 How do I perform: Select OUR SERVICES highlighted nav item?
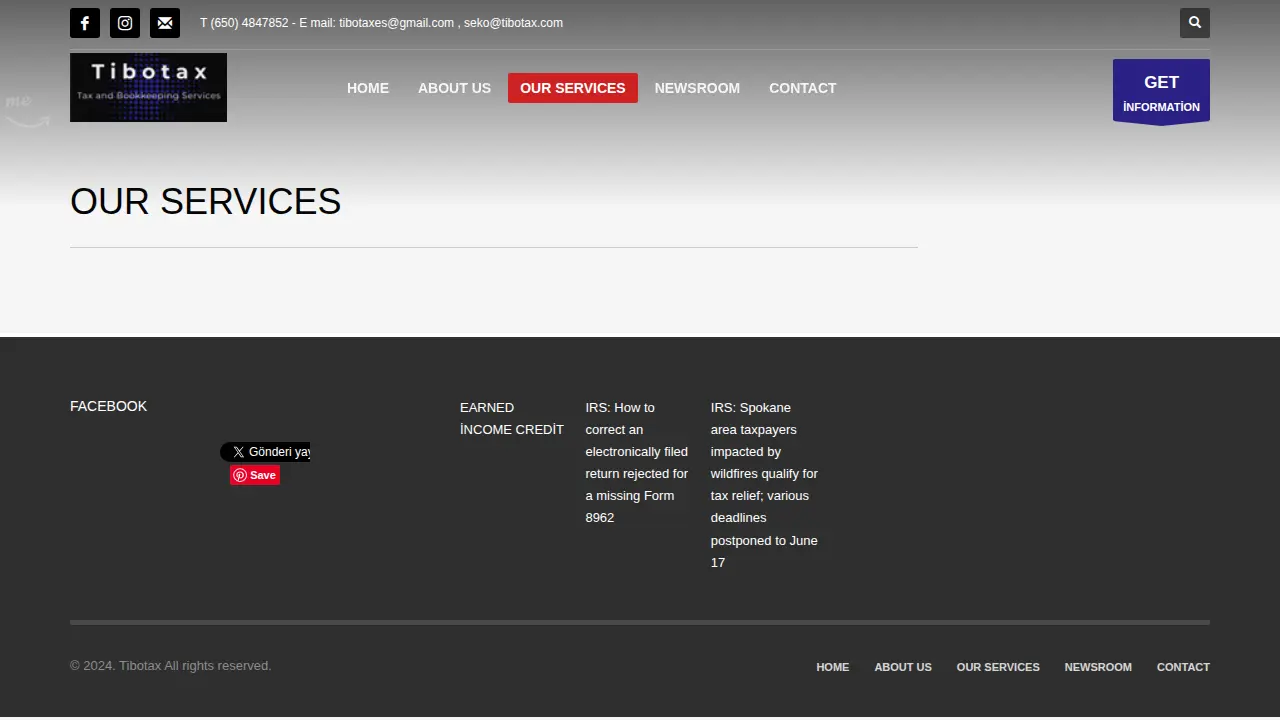tap(573, 88)
